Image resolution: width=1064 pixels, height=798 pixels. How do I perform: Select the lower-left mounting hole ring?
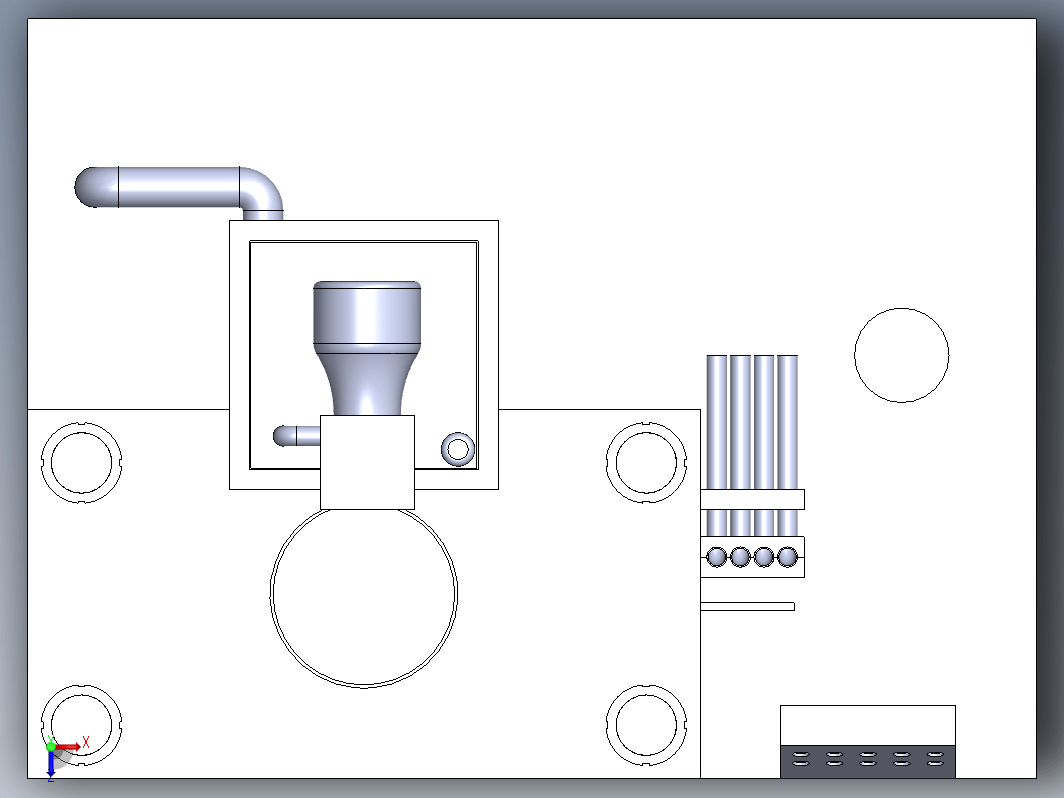81,725
